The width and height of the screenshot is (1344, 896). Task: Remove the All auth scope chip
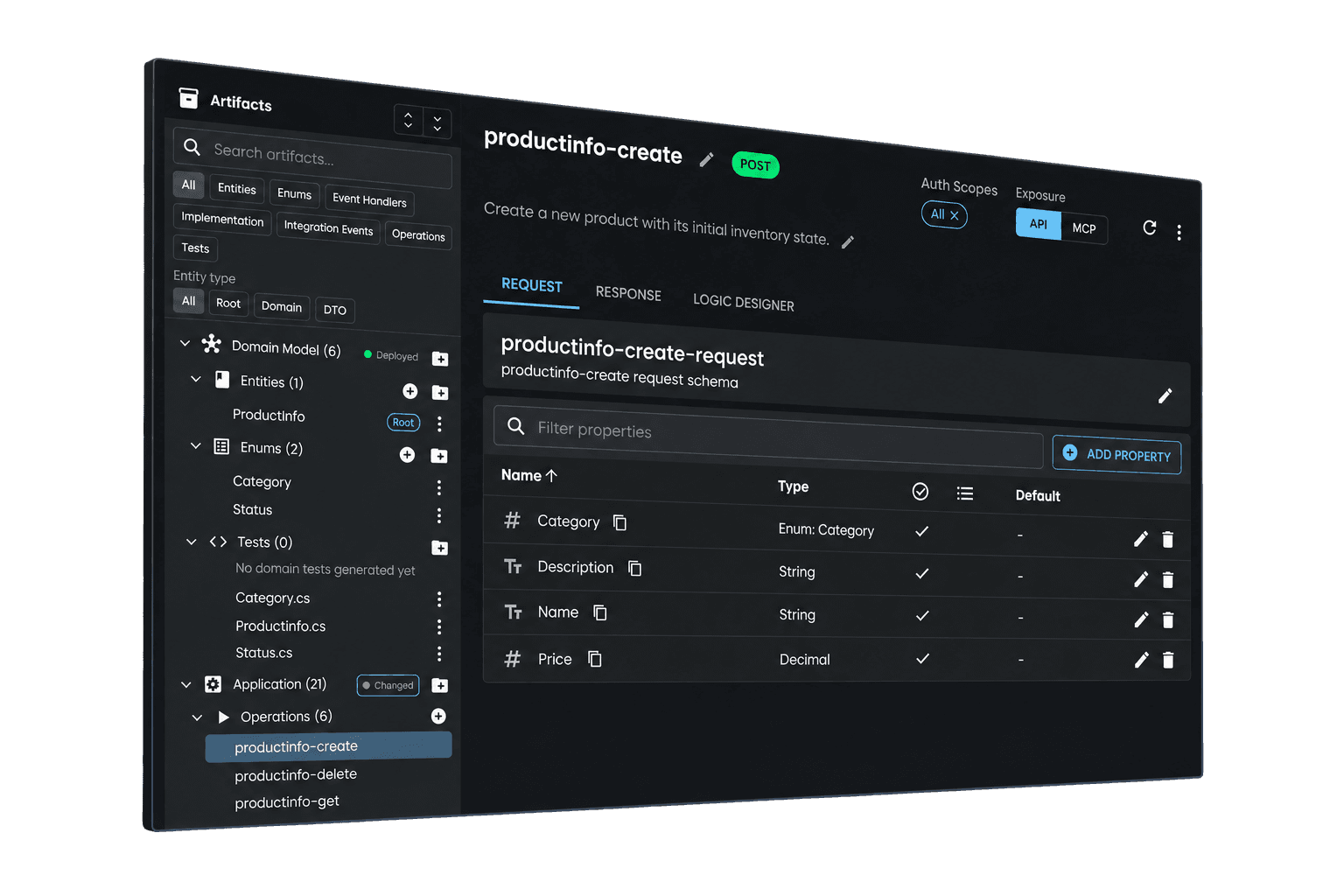tap(955, 215)
